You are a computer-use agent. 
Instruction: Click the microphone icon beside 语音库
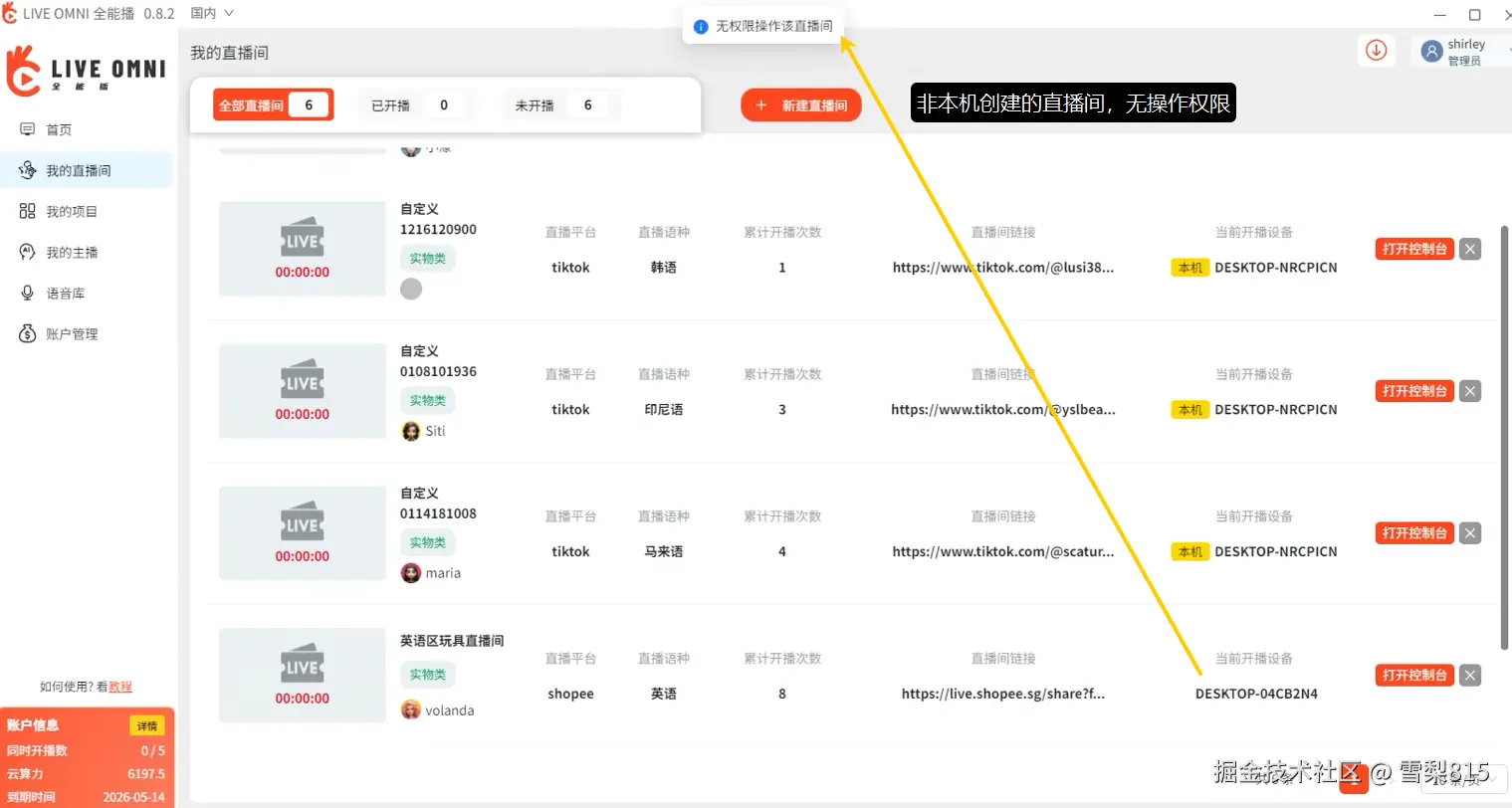coord(27,293)
